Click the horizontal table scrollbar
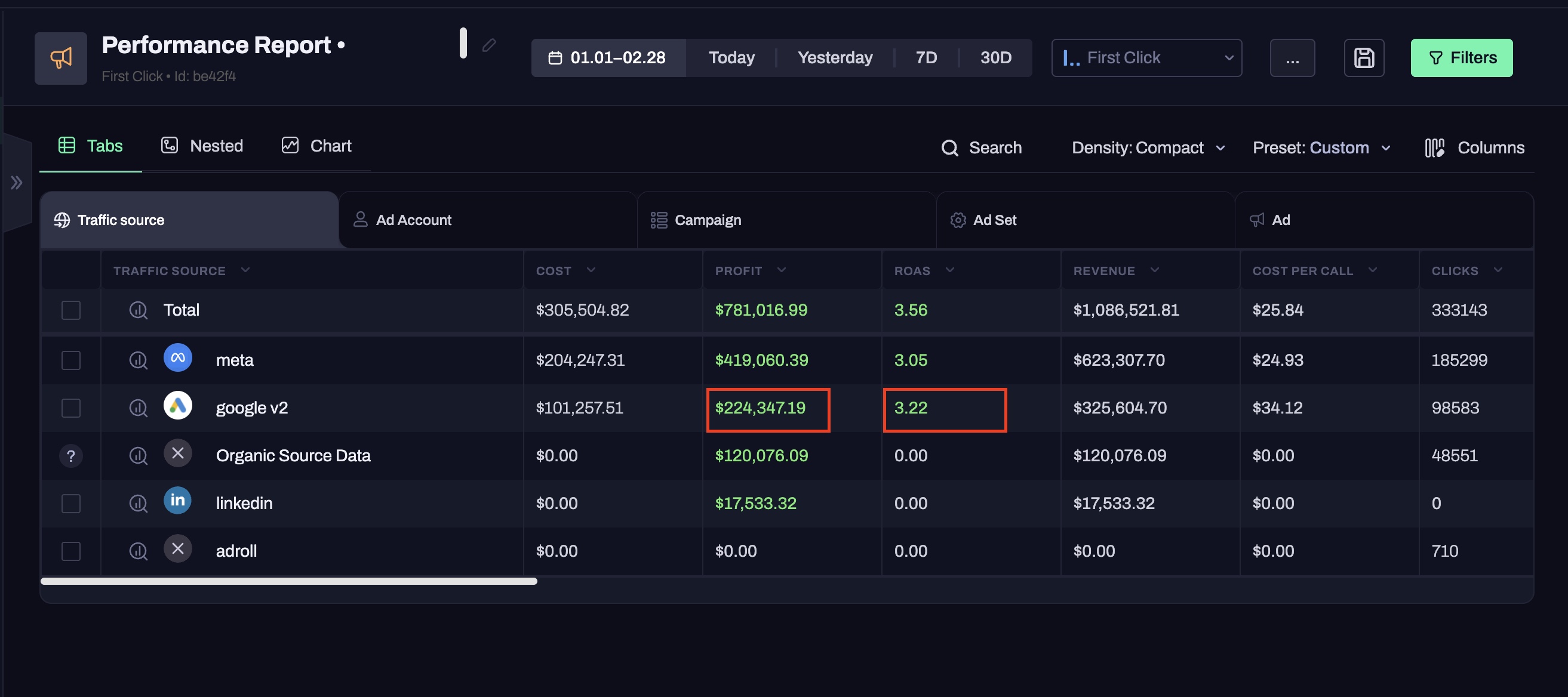Viewport: 1568px width, 697px height. [288, 581]
